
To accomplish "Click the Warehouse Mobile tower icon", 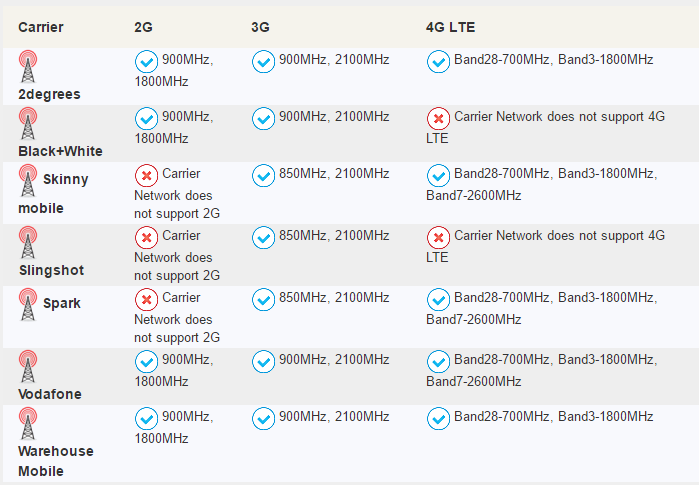I will point(28,423).
